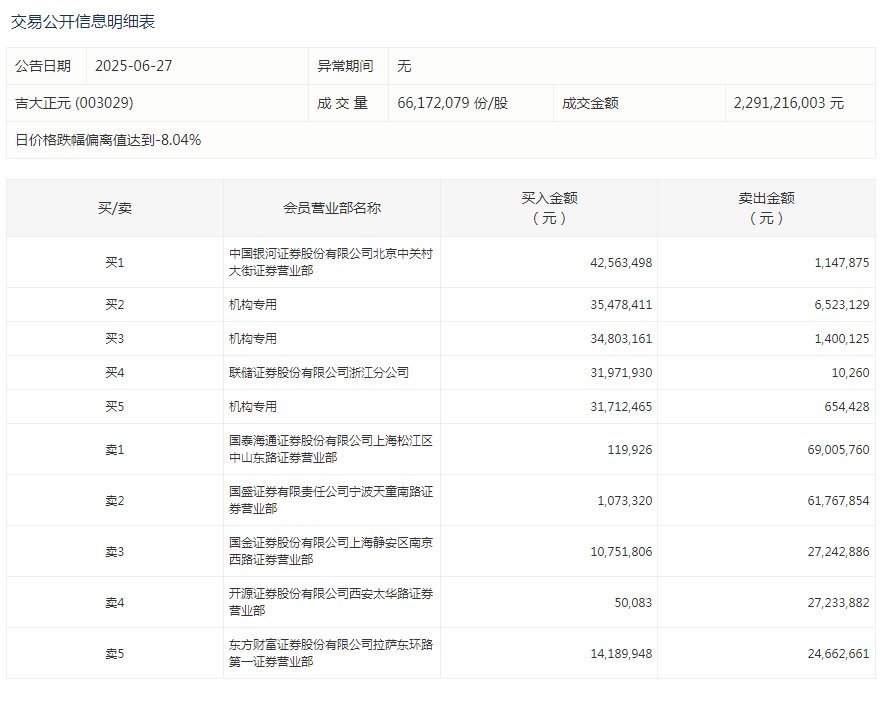Click the 买入金额（元）column header
Viewport: 895px width, 711px height.
(548, 208)
